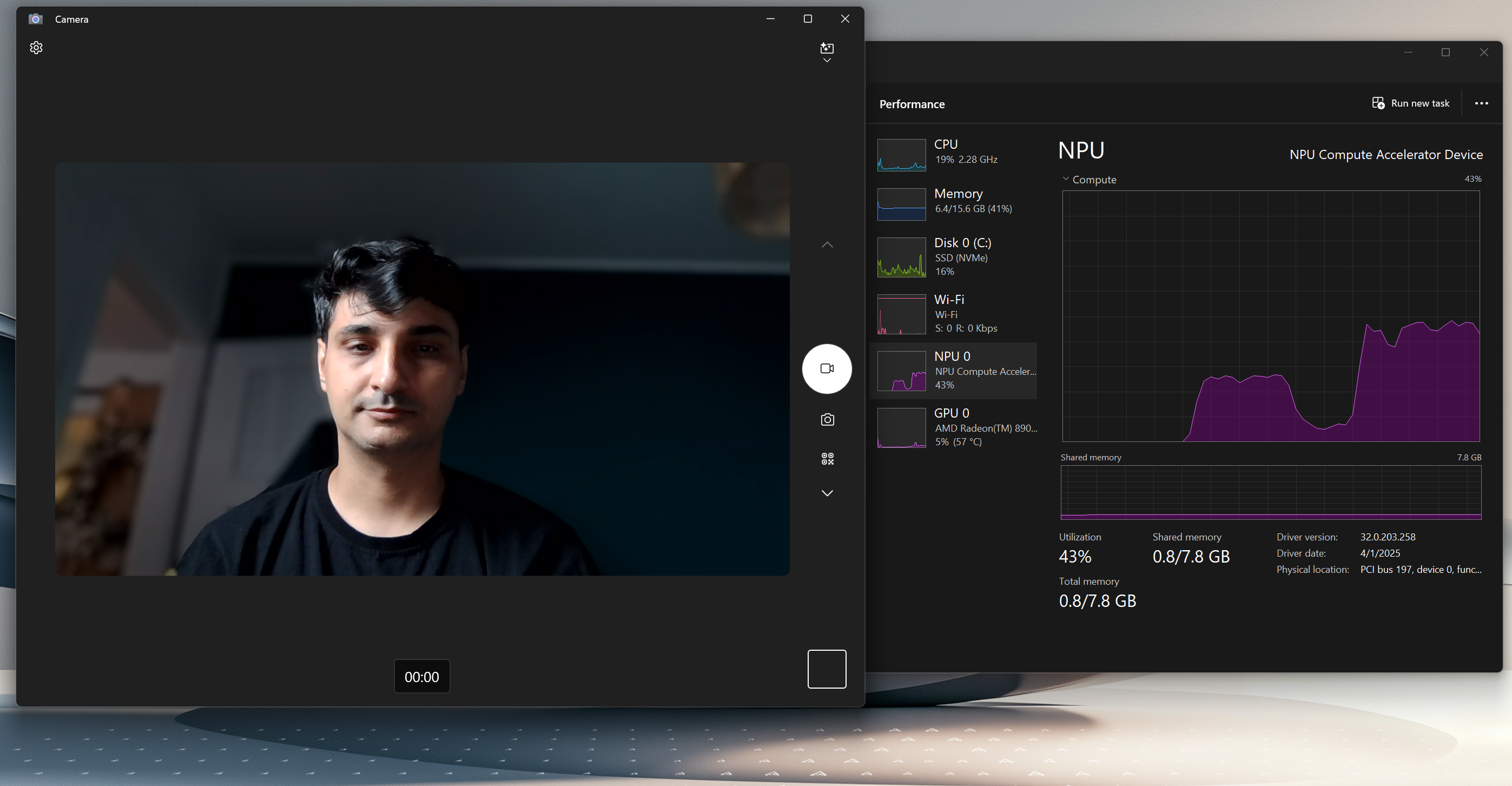This screenshot has height=786, width=1512.
Task: Open the three-dot more options menu
Action: tap(1482, 103)
